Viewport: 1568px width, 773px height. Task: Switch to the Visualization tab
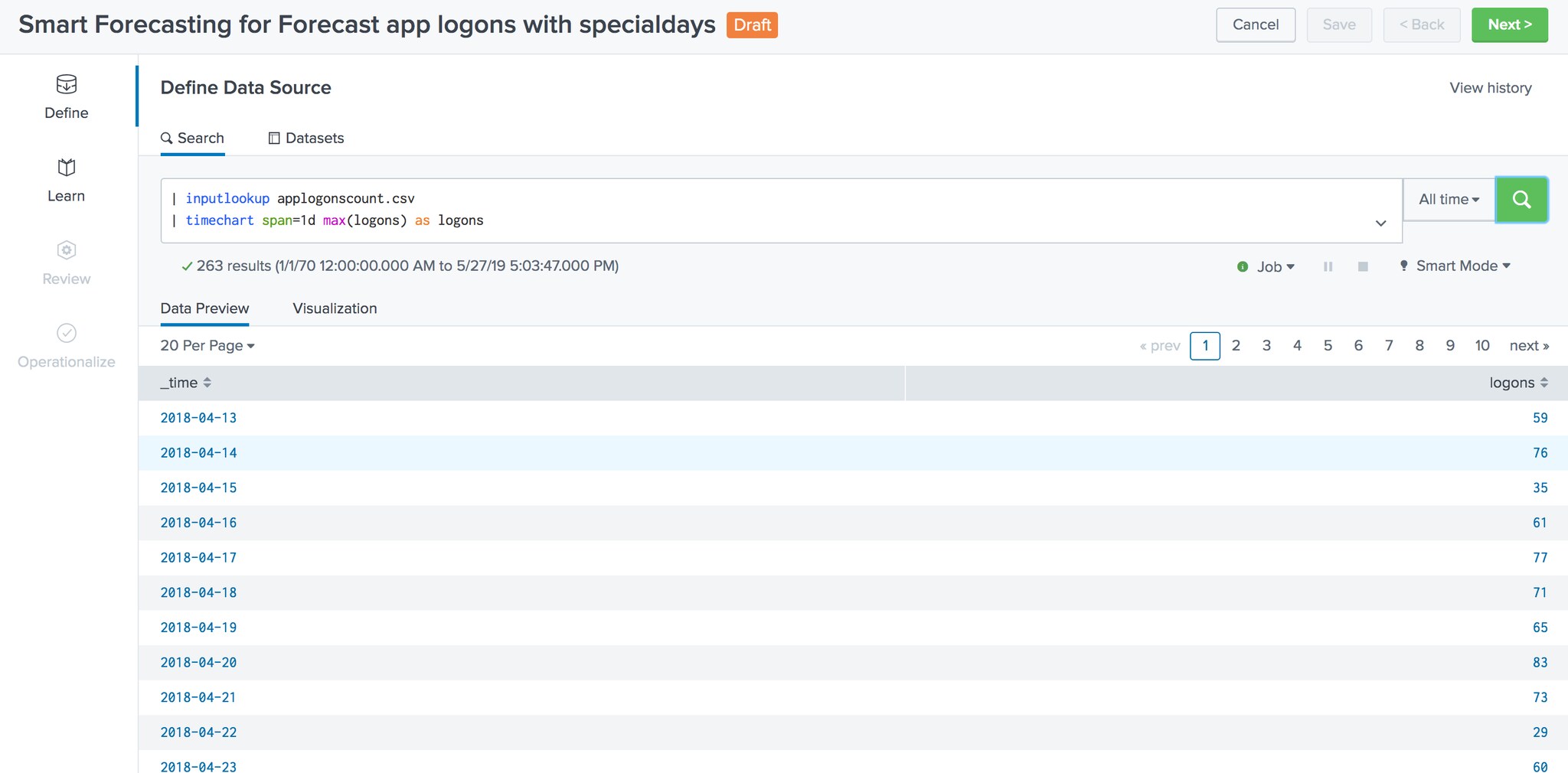(335, 308)
